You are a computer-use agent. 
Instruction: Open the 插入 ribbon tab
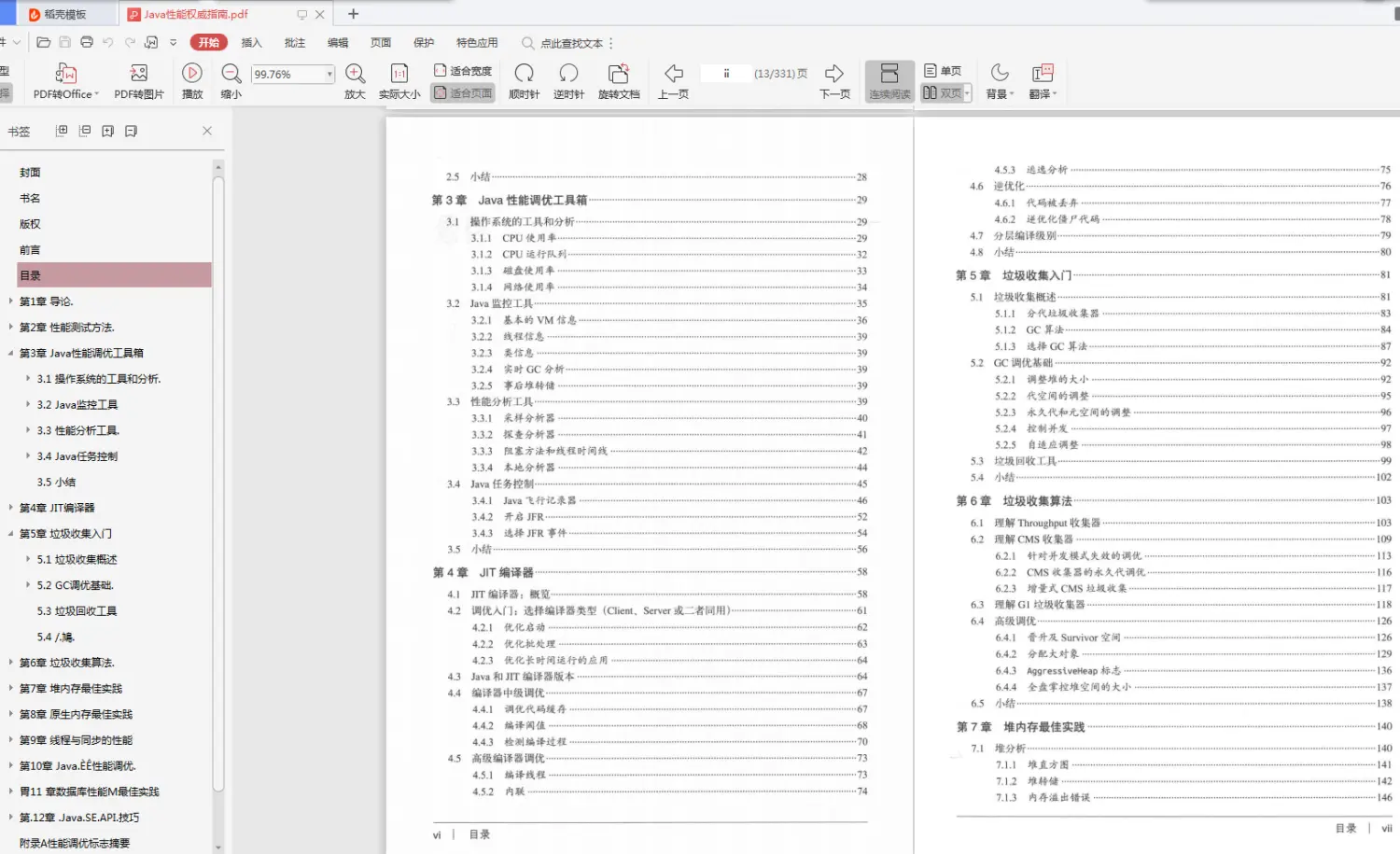coord(252,43)
